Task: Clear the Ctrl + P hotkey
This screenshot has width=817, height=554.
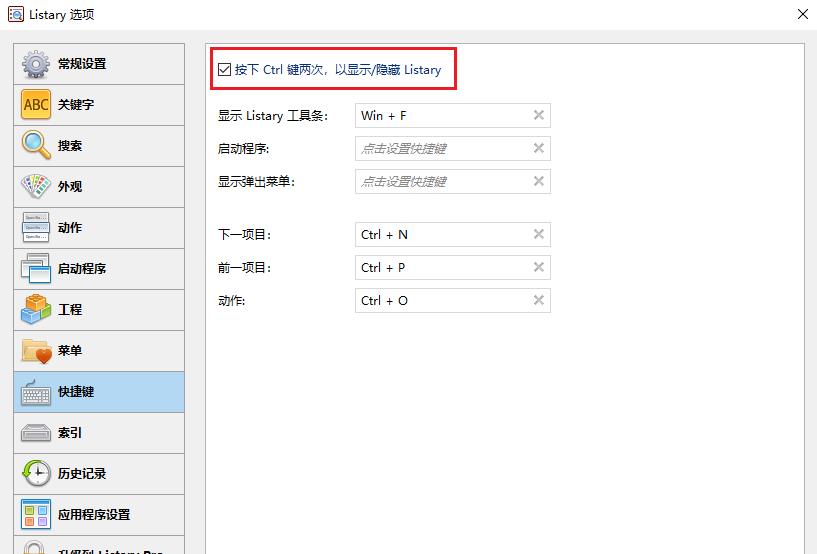Action: click(x=539, y=267)
